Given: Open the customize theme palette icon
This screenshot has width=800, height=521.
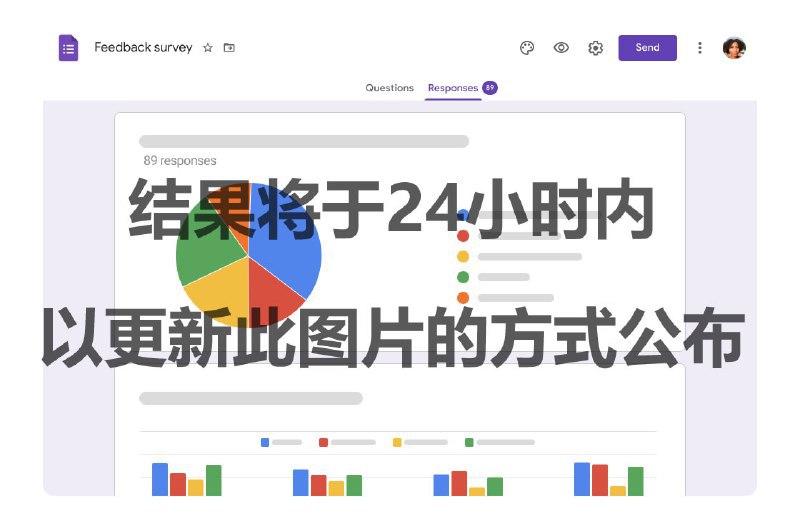Looking at the screenshot, I should [x=527, y=48].
